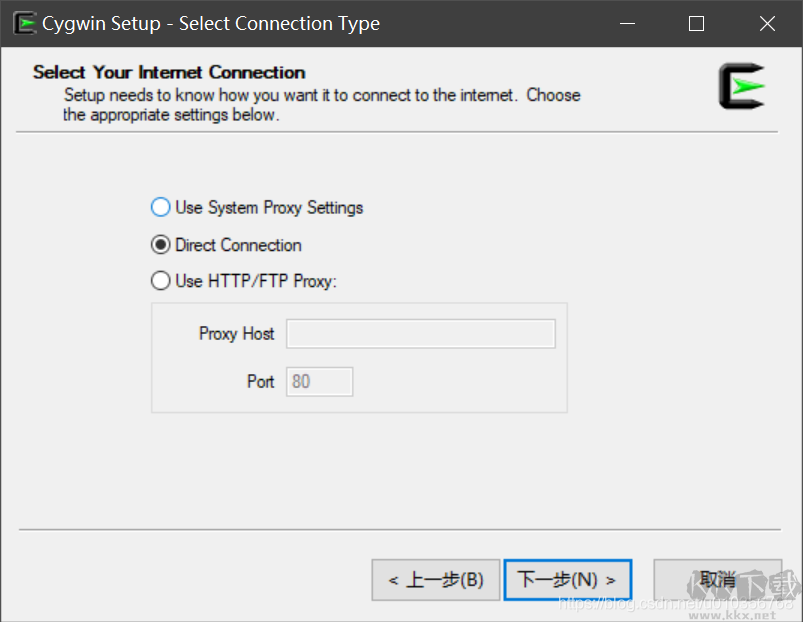The height and width of the screenshot is (622, 803).
Task: Select Direct Connection
Action: pos(160,245)
